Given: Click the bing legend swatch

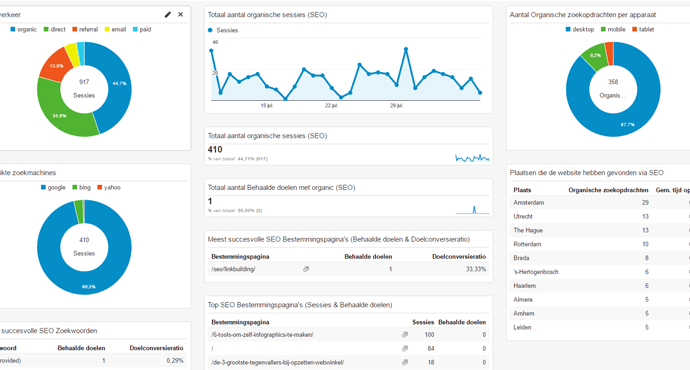Looking at the screenshot, I should [x=75, y=187].
